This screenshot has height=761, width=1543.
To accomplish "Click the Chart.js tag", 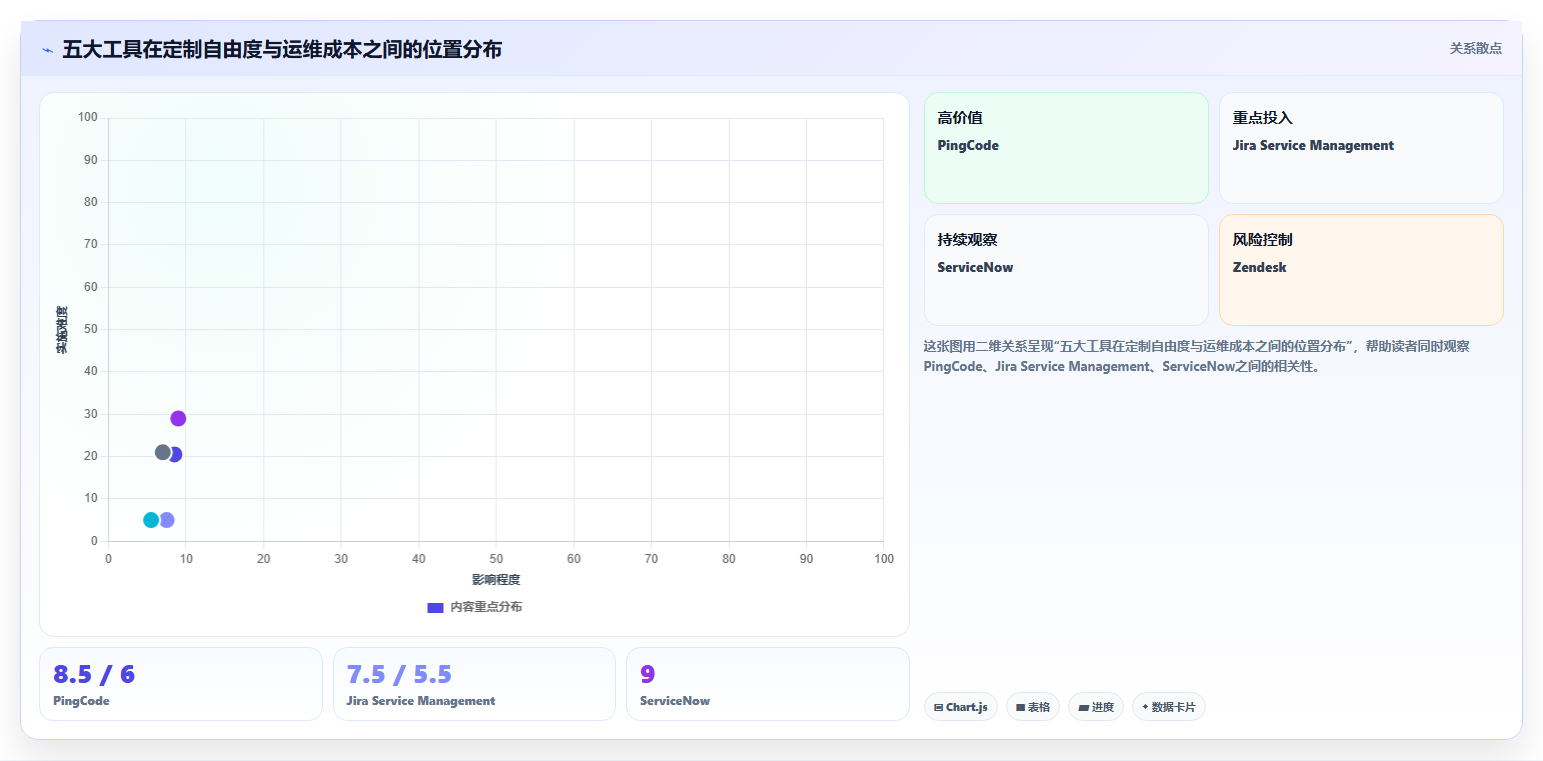I will coord(961,707).
